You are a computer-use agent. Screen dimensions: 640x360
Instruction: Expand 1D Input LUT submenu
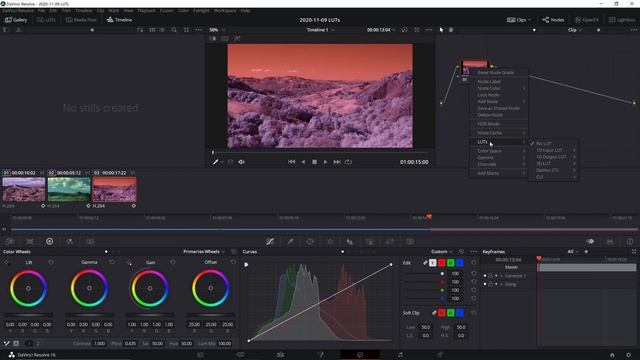click(x=553, y=150)
